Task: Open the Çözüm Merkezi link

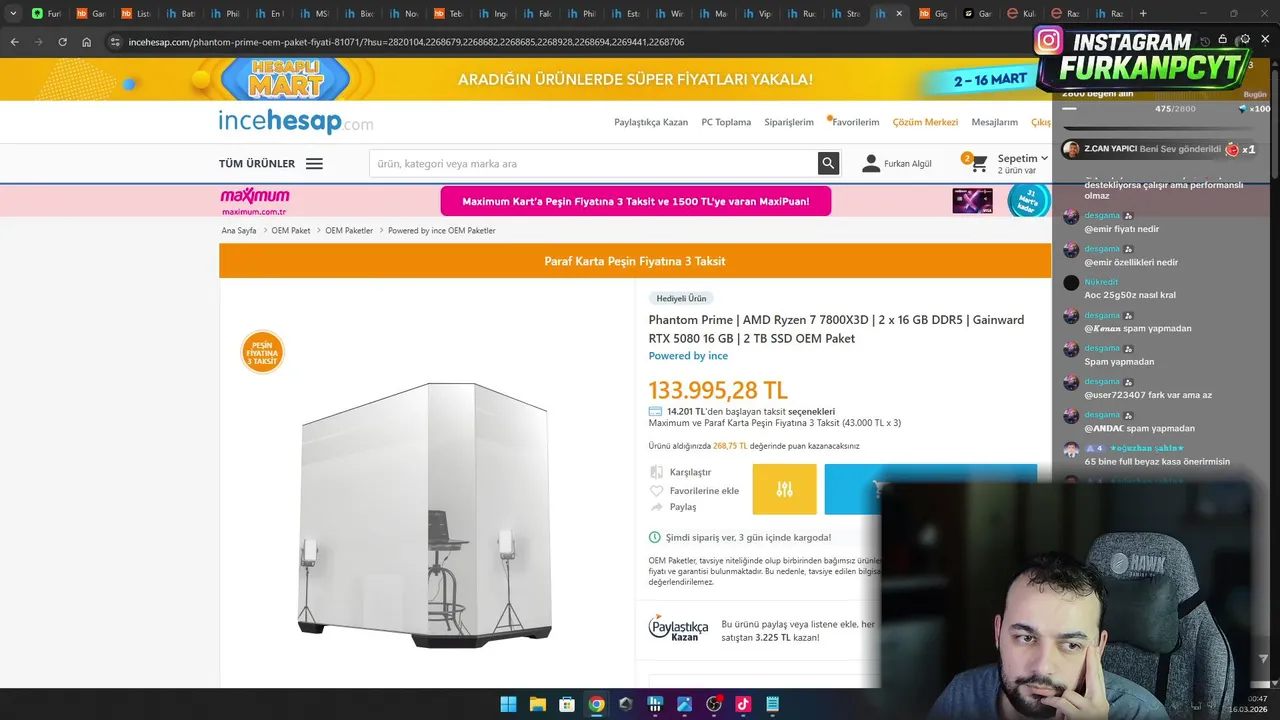Action: 925,122
